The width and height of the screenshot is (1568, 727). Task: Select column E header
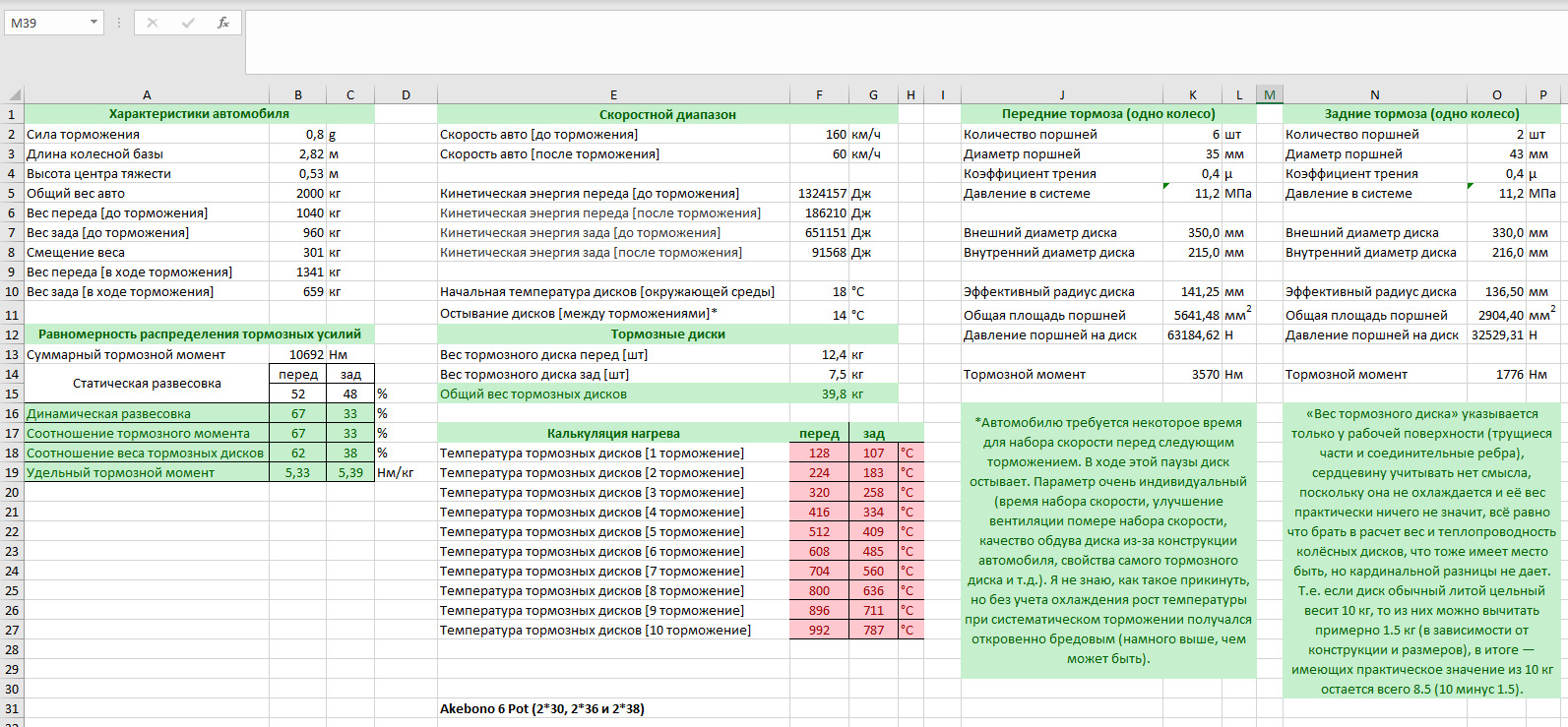click(x=613, y=95)
